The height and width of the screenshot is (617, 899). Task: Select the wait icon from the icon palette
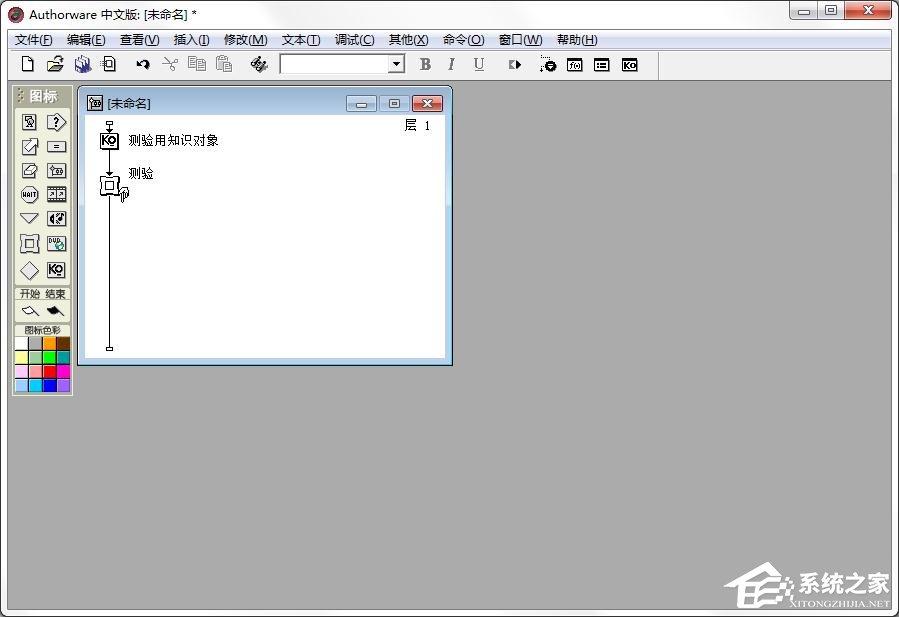28,194
